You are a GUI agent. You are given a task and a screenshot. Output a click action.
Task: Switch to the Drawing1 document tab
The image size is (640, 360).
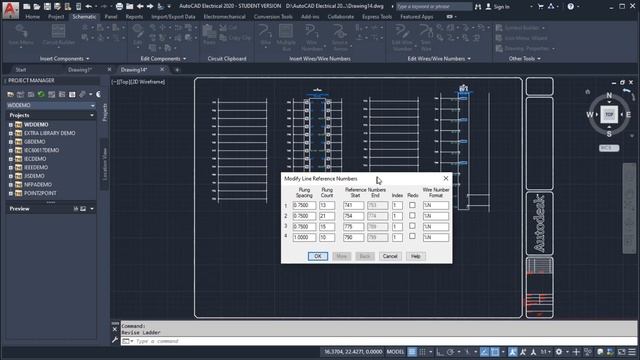pyautogui.click(x=80, y=70)
